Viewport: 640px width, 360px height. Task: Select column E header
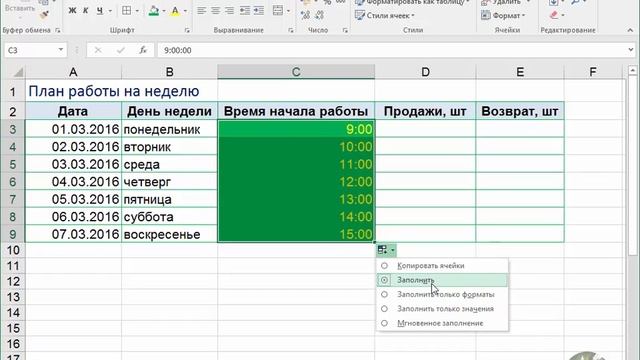(520, 72)
